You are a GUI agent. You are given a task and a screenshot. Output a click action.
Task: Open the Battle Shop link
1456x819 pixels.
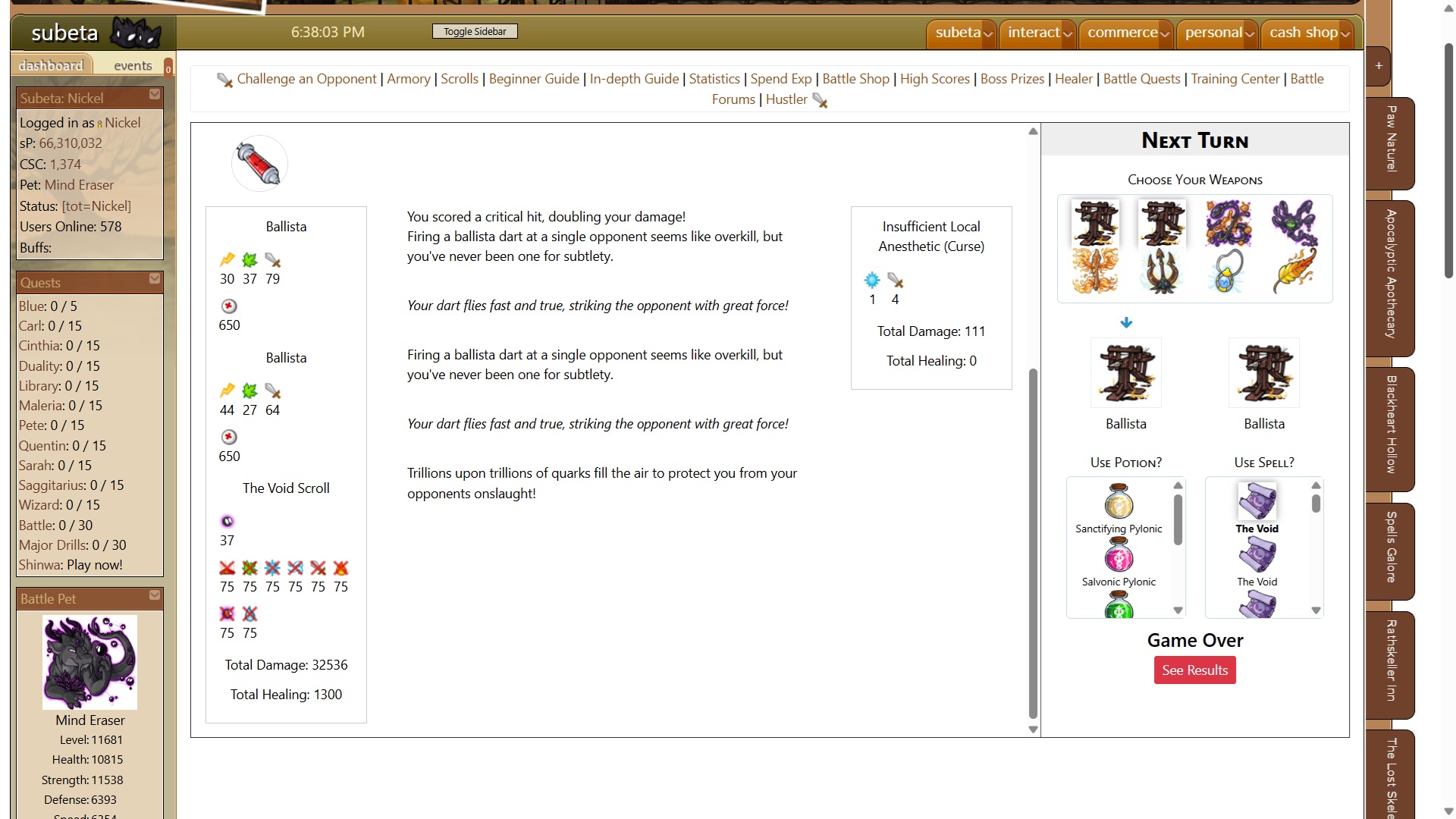(x=855, y=79)
